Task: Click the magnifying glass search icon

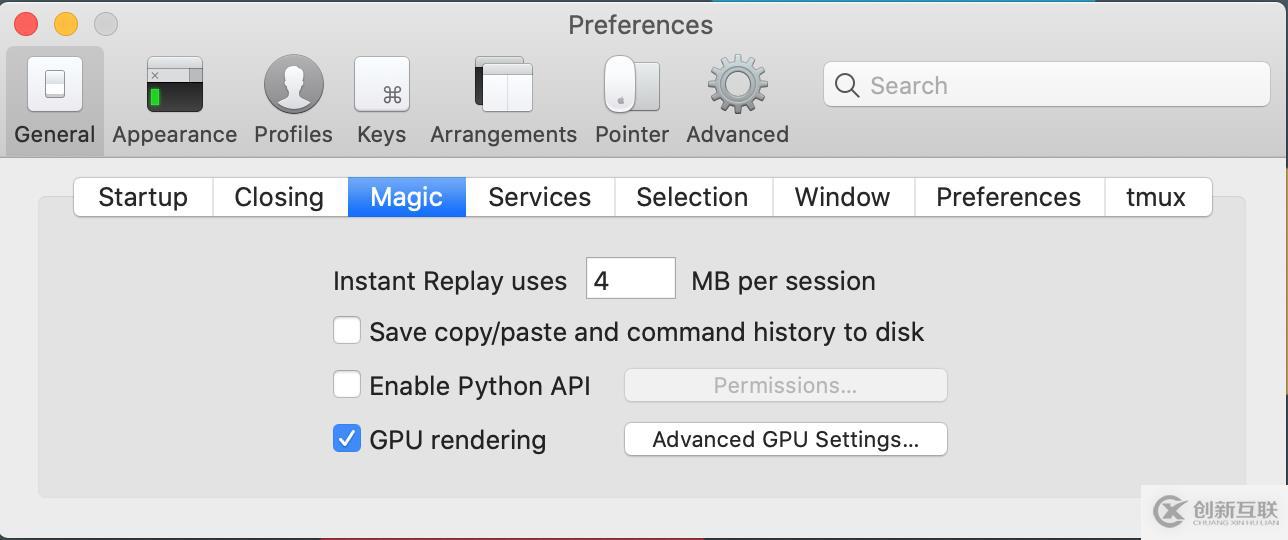Action: pos(847,86)
